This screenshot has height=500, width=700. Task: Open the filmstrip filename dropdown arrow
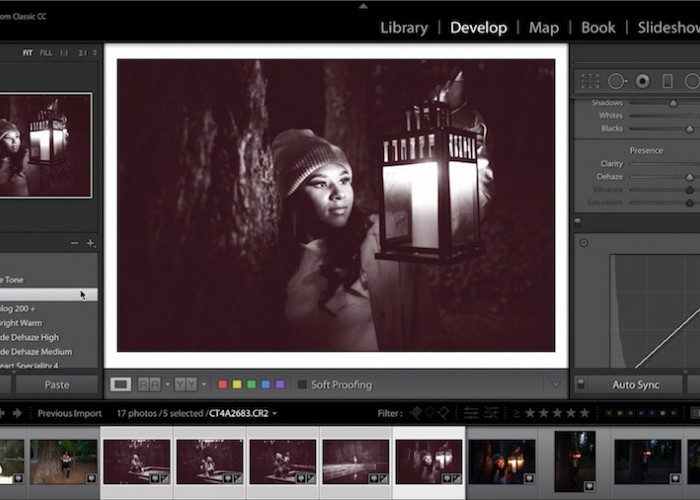(275, 413)
